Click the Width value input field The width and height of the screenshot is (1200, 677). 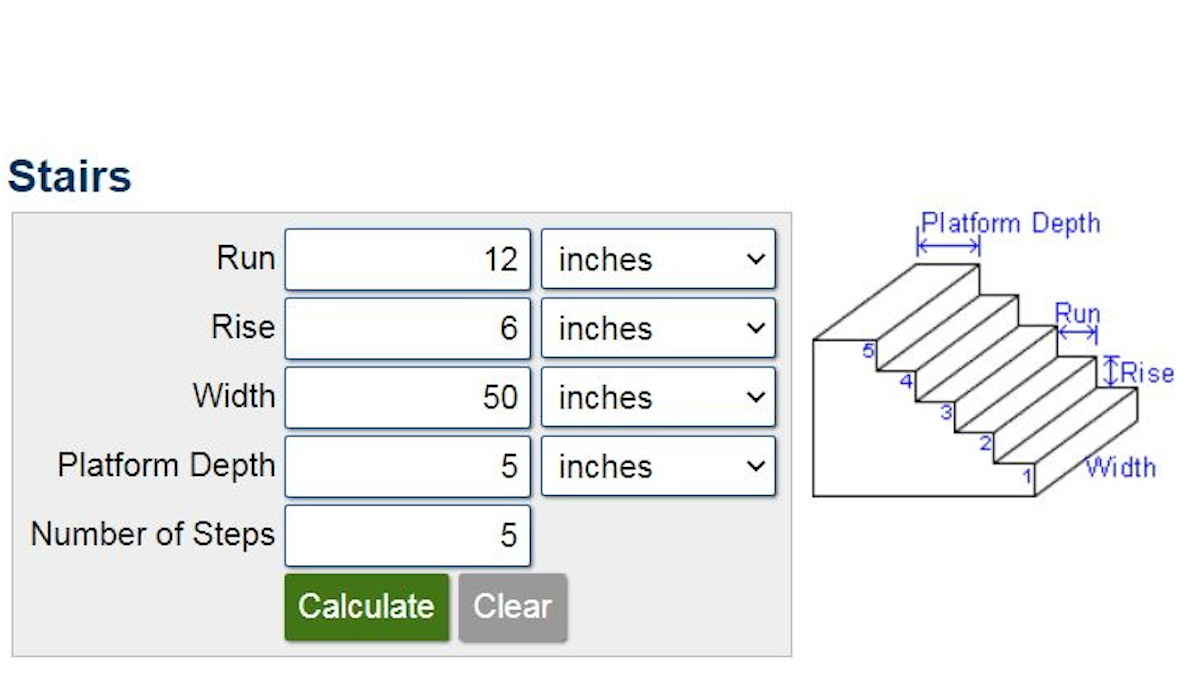pos(407,398)
